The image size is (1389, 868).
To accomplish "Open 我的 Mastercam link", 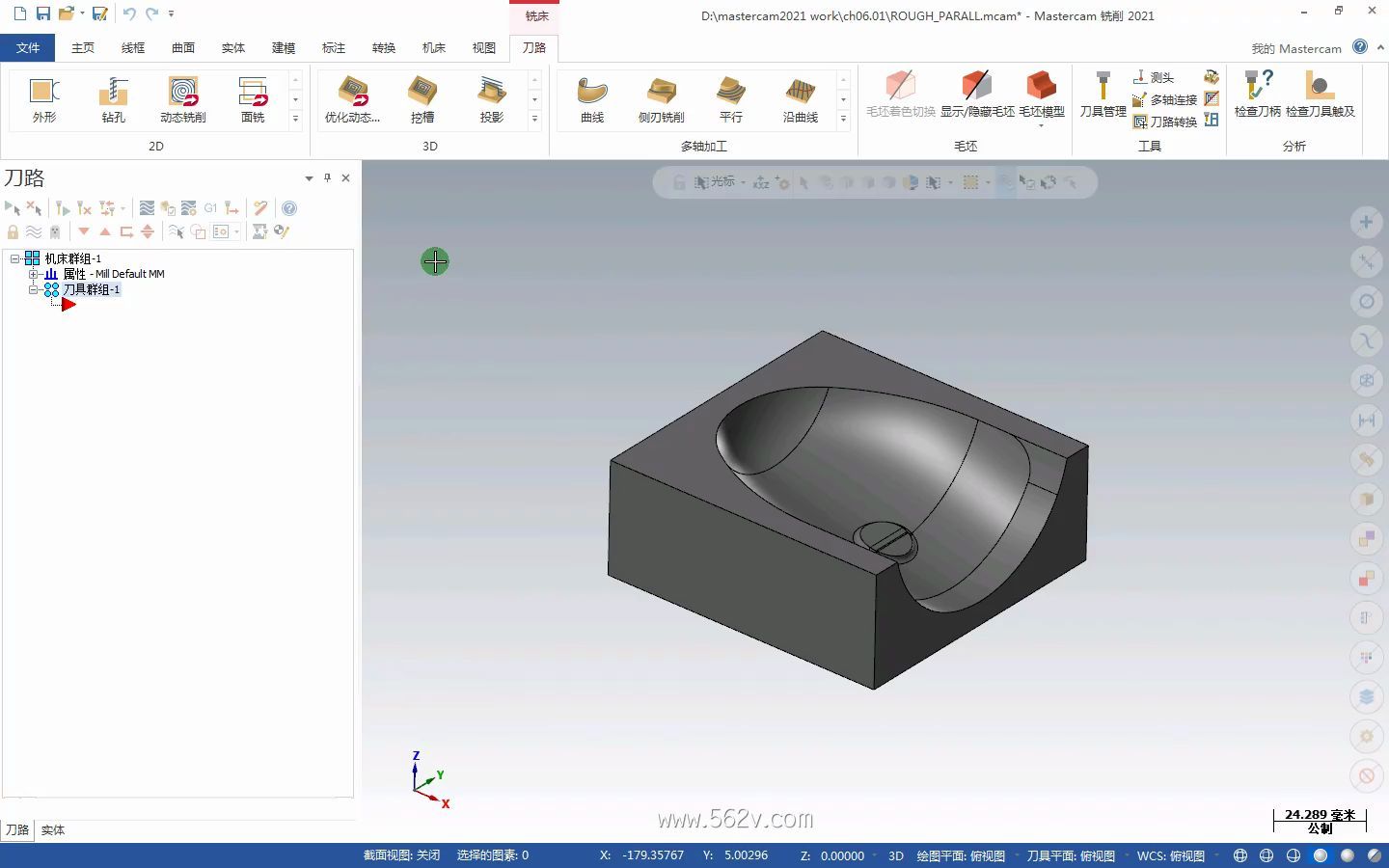I will [x=1296, y=48].
